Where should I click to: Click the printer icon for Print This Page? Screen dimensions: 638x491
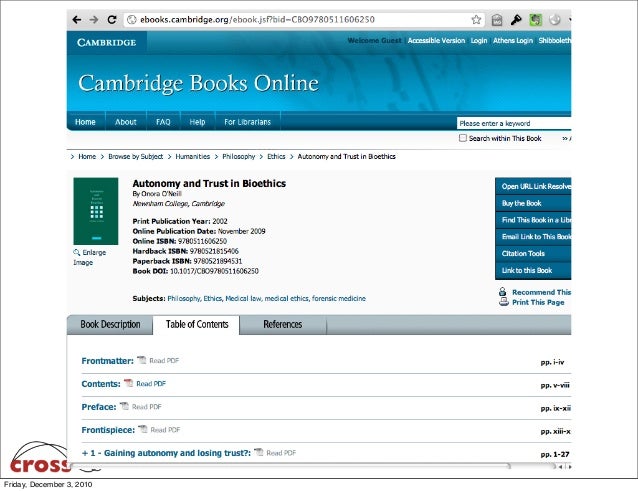pyautogui.click(x=504, y=302)
